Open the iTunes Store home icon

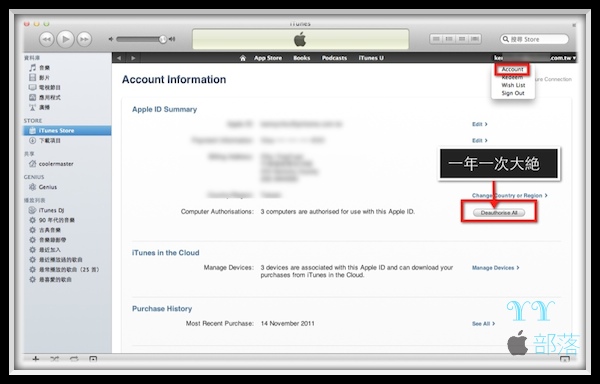(243, 58)
